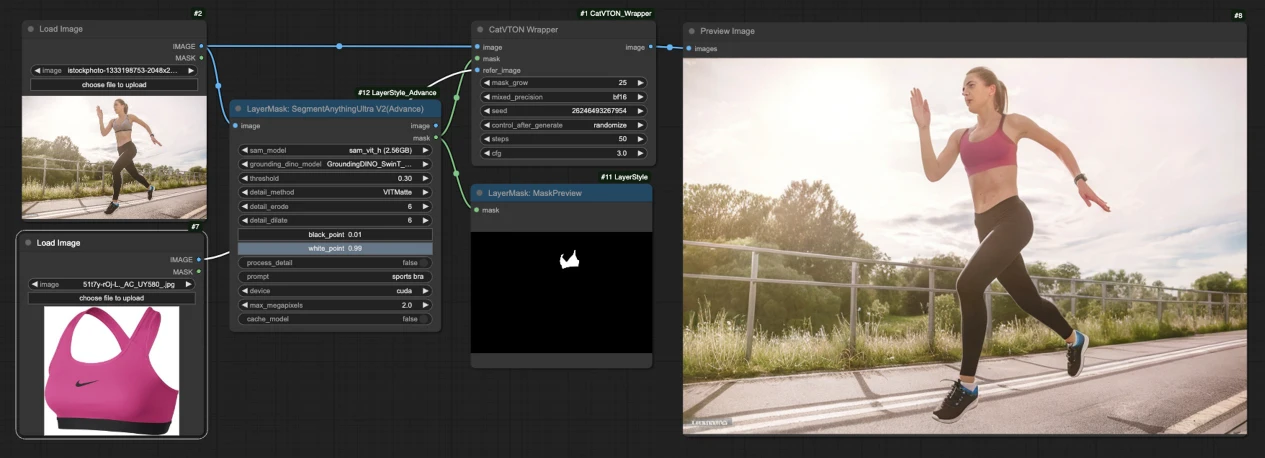
Task: Click IMAGE output port on bra Load Image node
Action: (199, 260)
